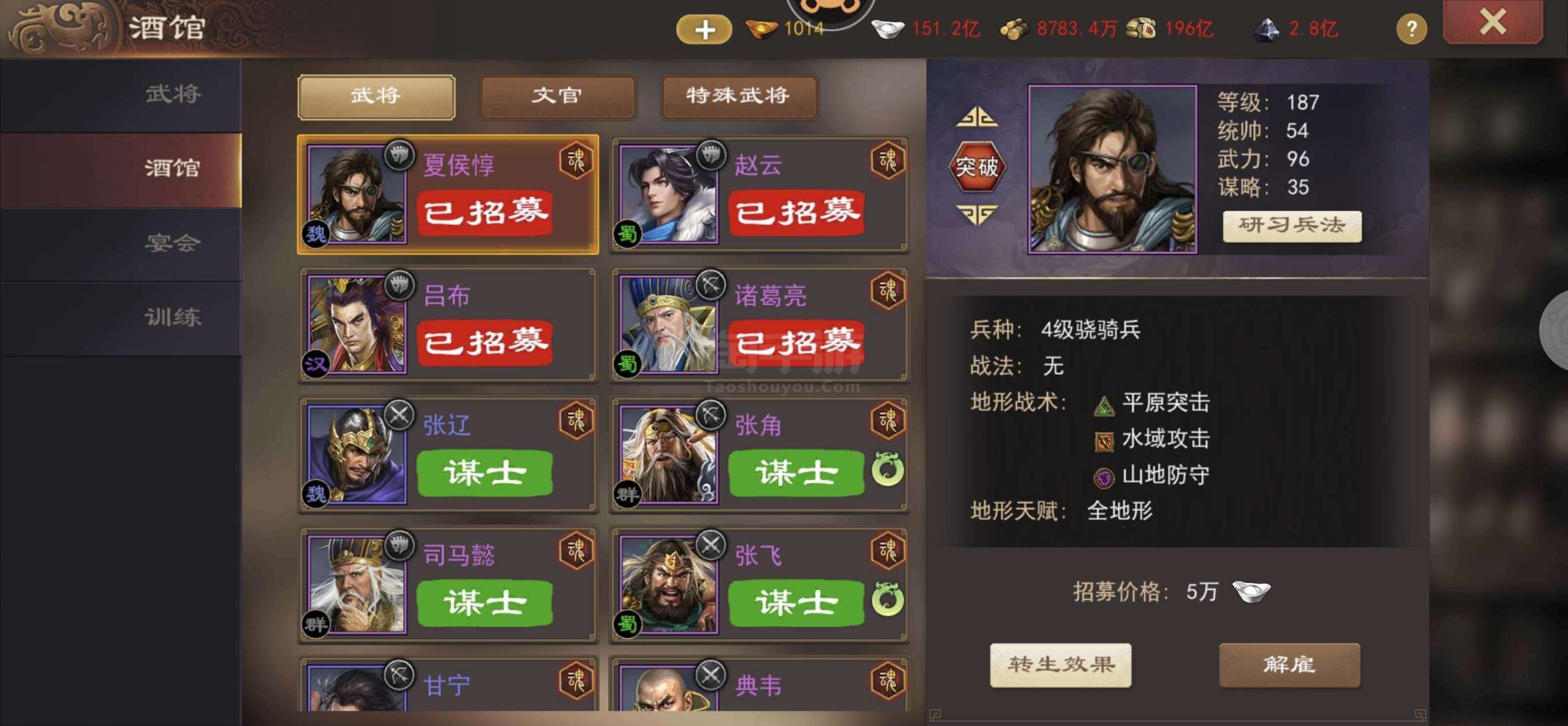
Task: Open the question mark help icon
Action: (x=1411, y=29)
